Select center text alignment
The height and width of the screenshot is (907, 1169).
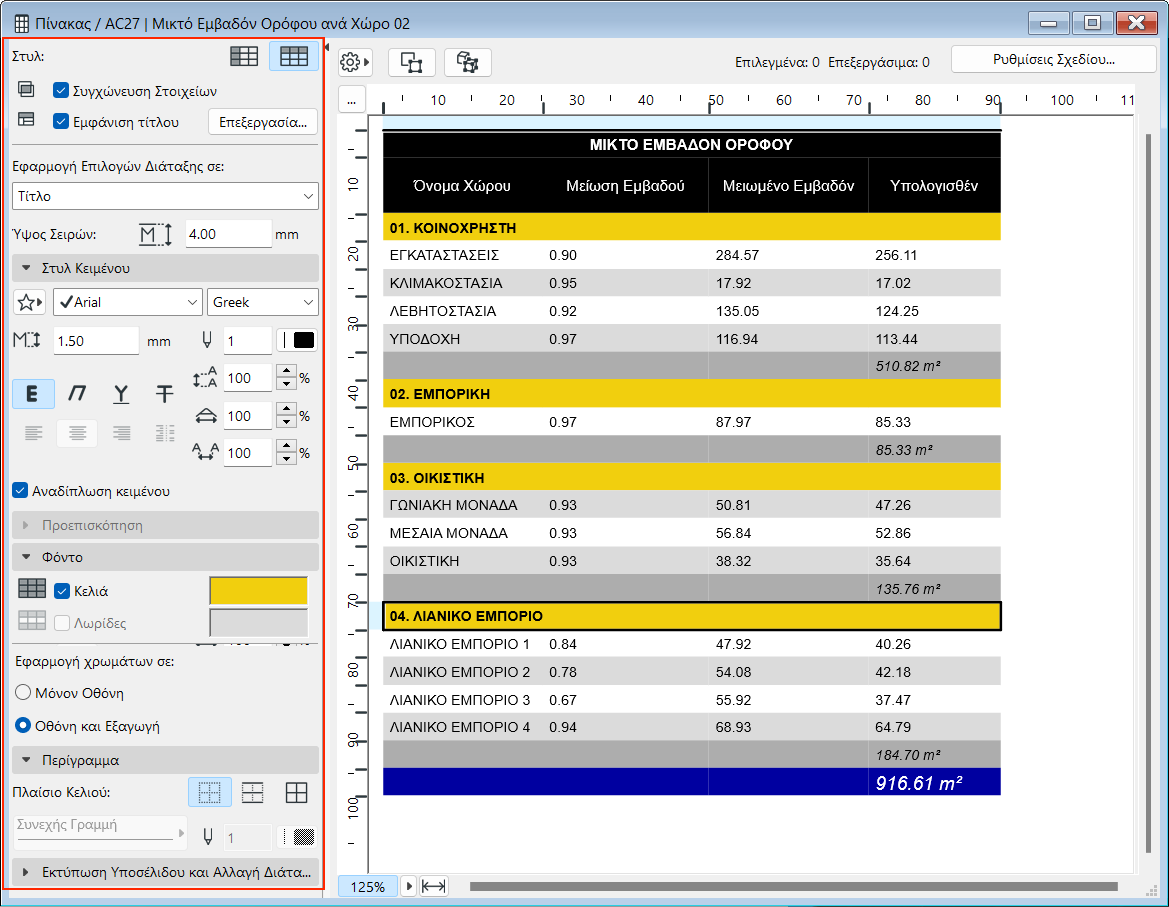point(77,433)
